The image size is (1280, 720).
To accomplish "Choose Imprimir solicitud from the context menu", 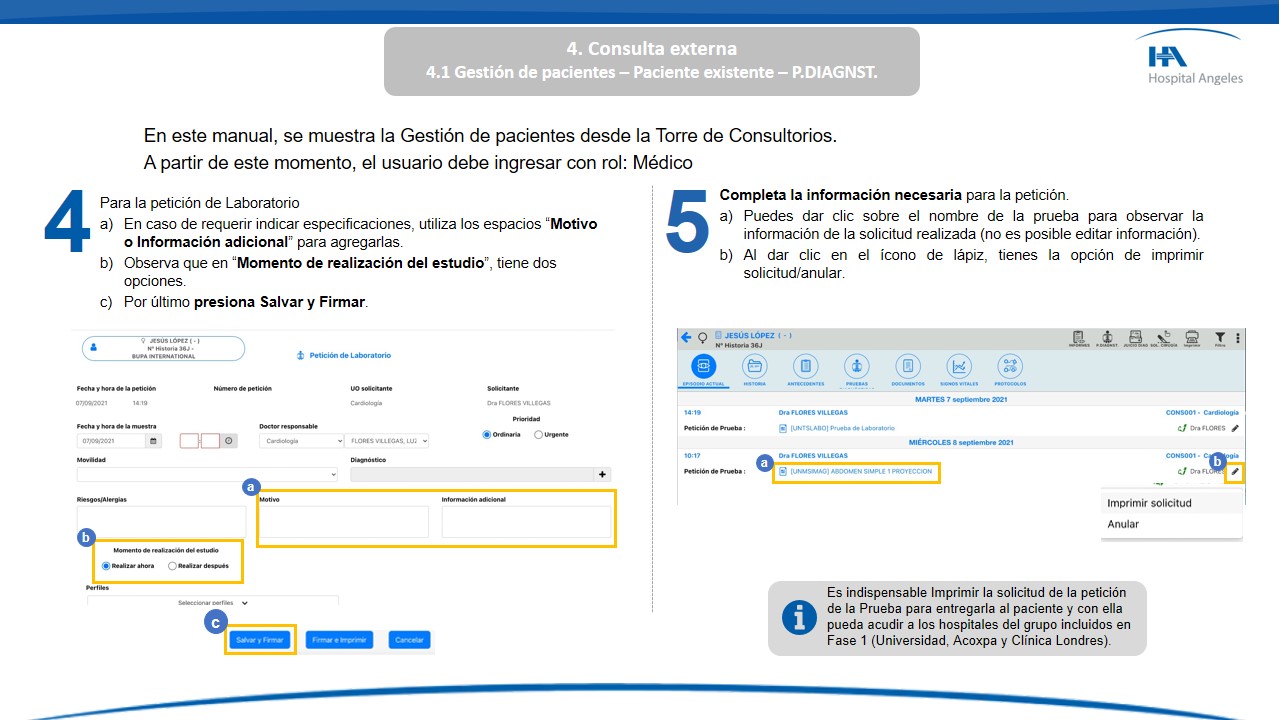I will point(1149,503).
